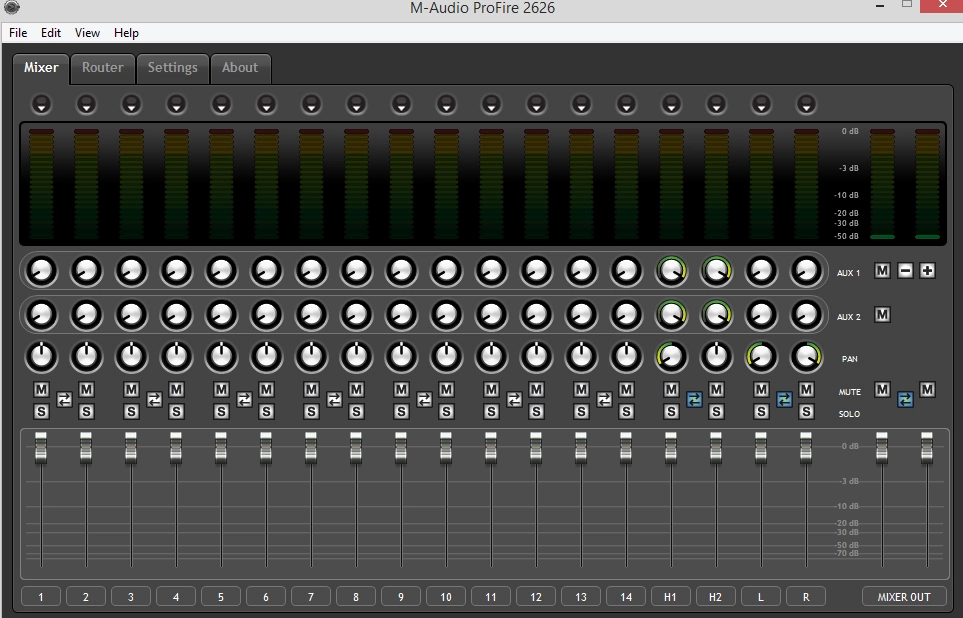
Task: Toggle stereo link for channels 7 and 8
Action: pos(334,400)
